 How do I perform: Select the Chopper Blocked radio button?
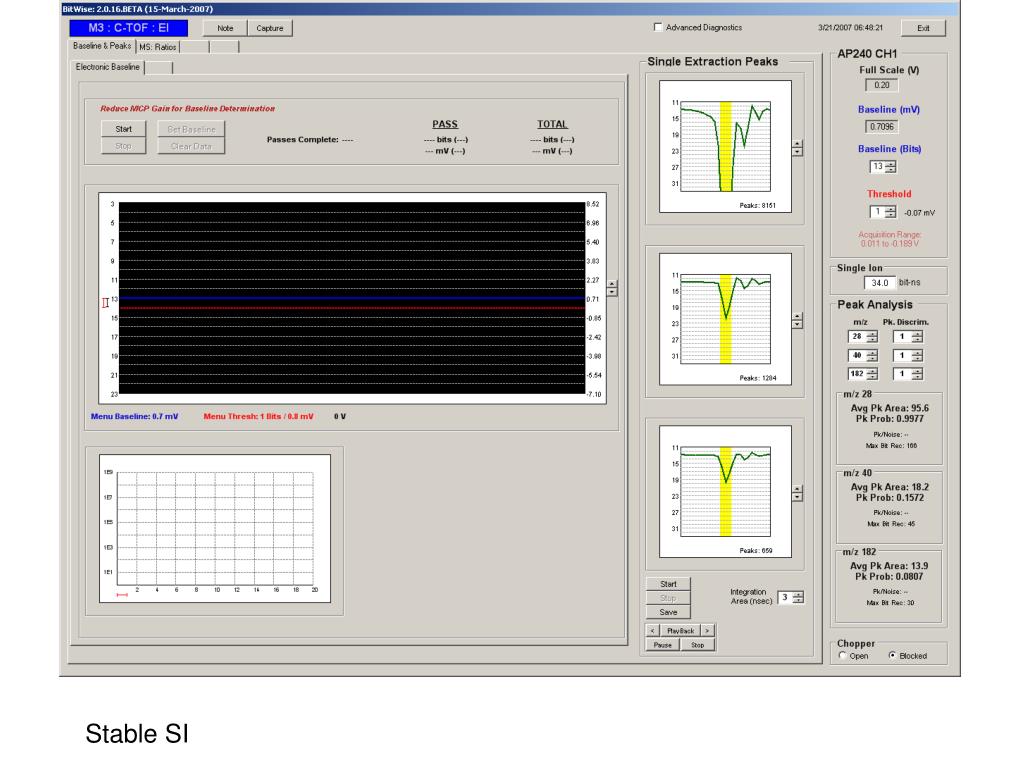click(892, 656)
